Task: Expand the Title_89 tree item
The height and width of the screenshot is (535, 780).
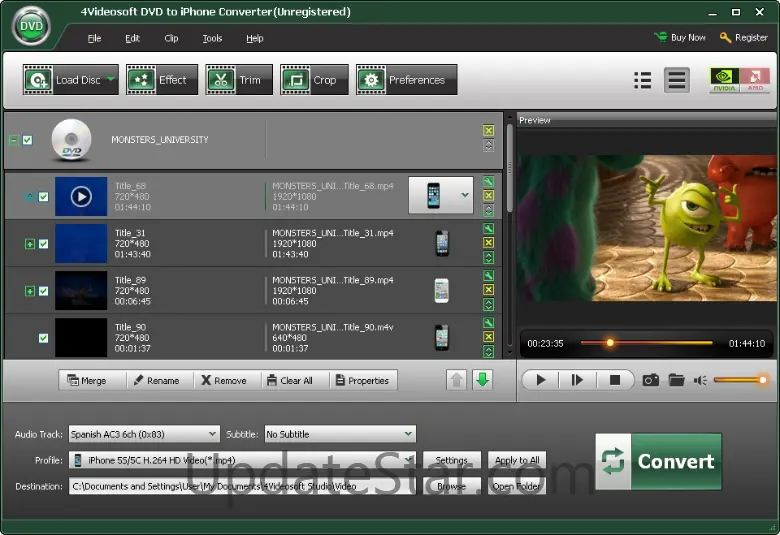Action: [x=29, y=291]
